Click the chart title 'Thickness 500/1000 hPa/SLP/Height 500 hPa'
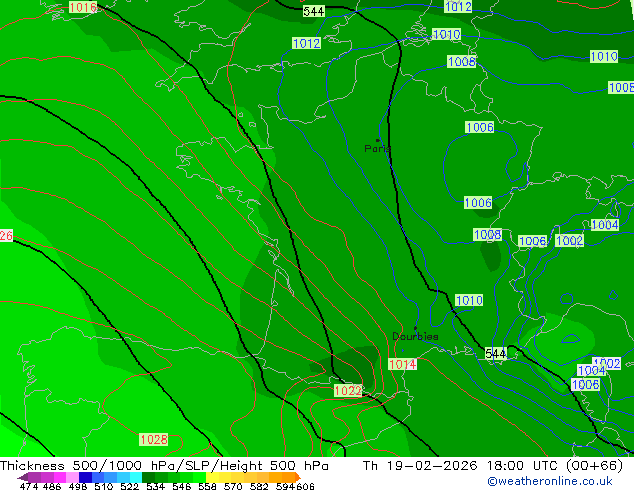Image resolution: width=634 pixels, height=490 pixels. coord(164,466)
